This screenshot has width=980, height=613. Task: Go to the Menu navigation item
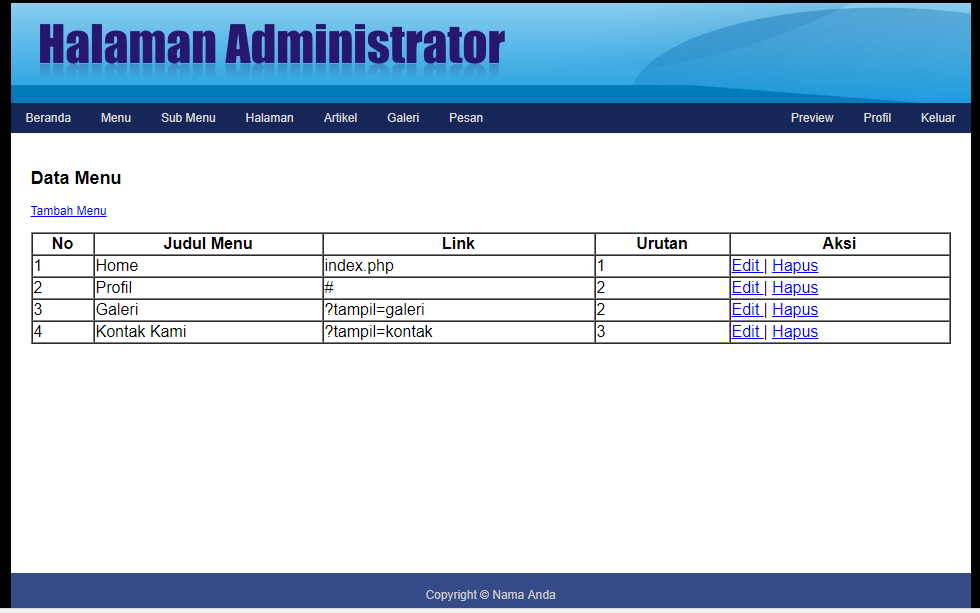[x=116, y=118]
